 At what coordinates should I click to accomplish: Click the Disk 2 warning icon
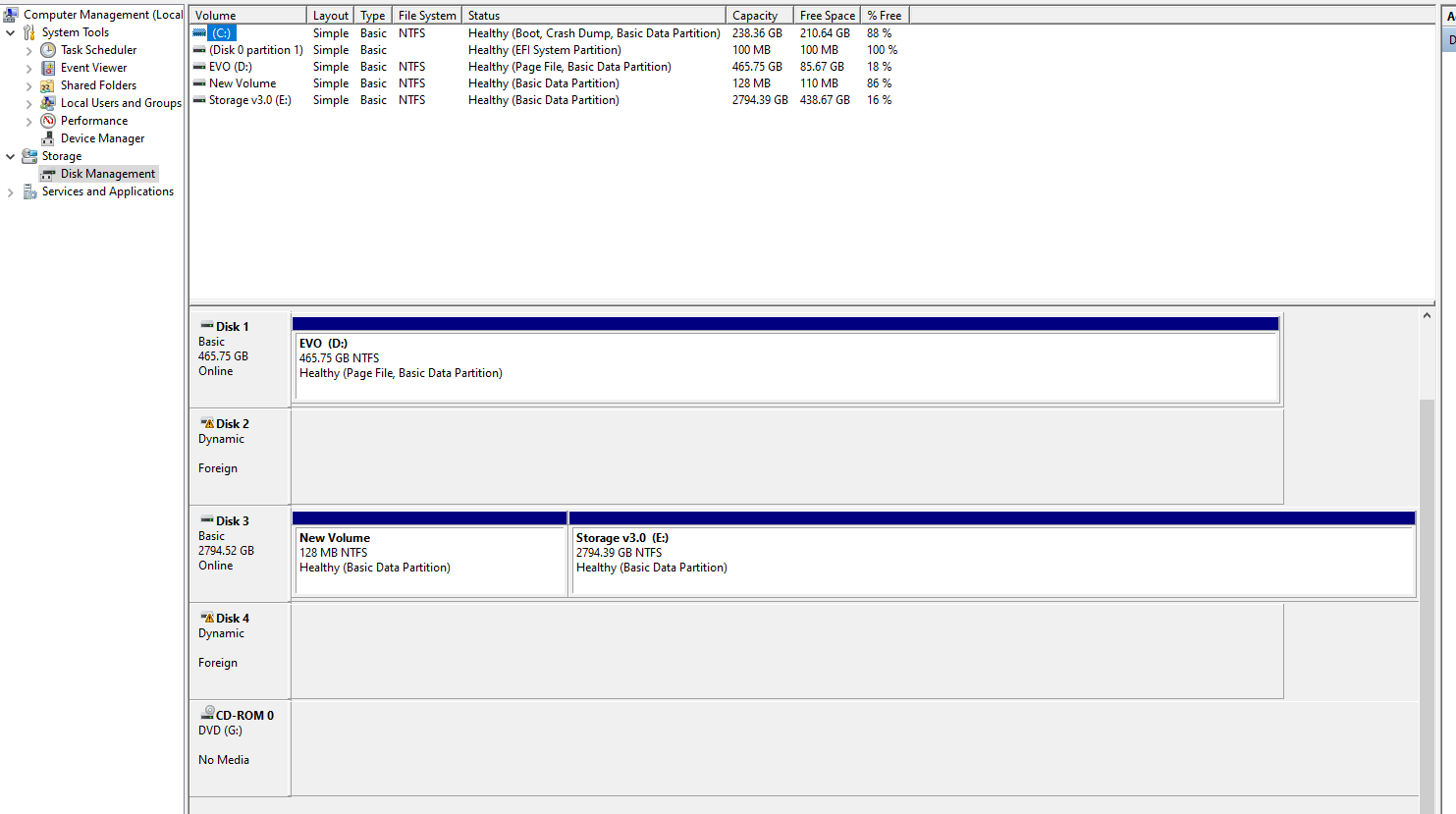(x=207, y=423)
